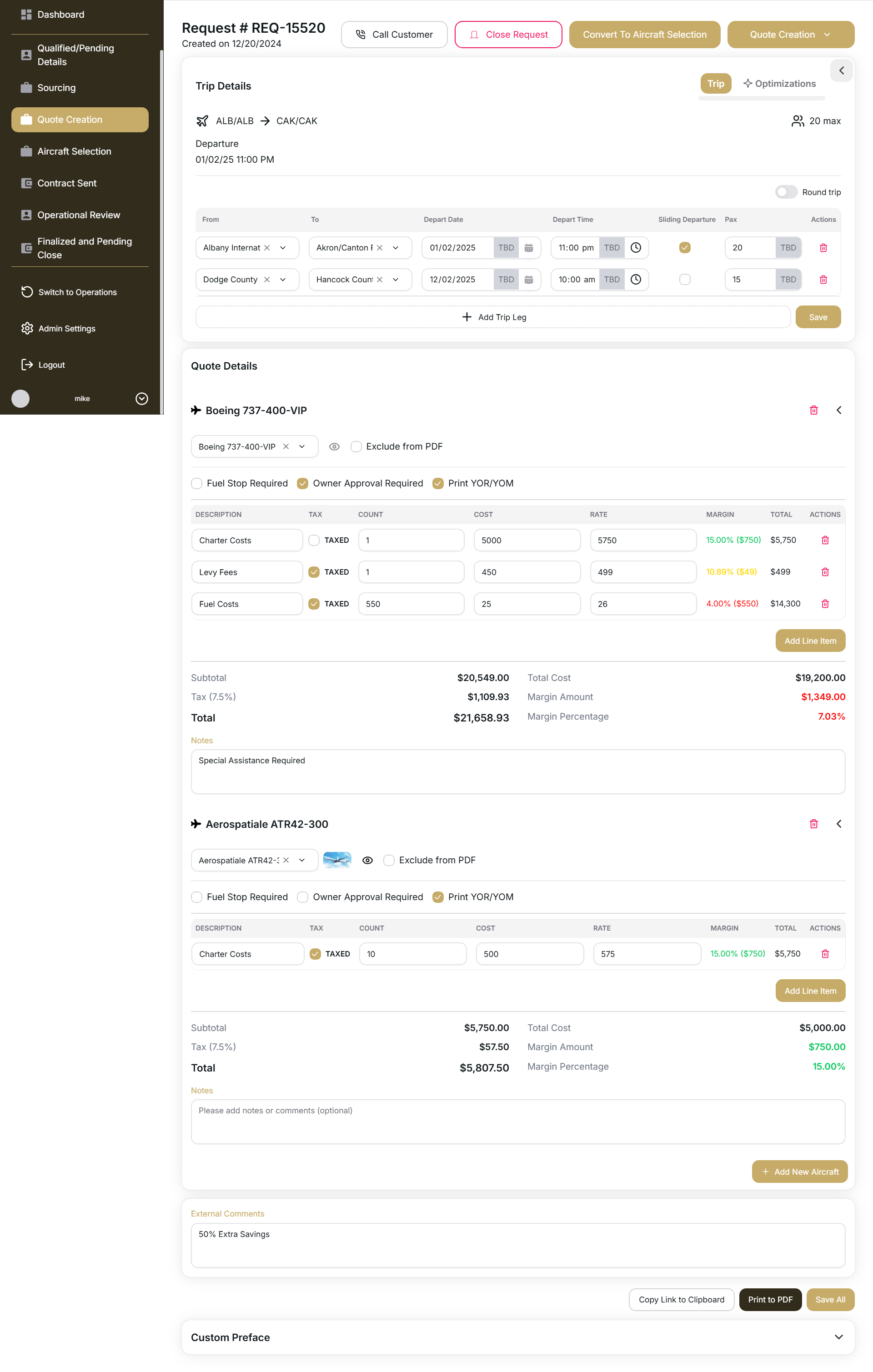Delete the Boeing 737-400-VIP quote

click(x=814, y=410)
